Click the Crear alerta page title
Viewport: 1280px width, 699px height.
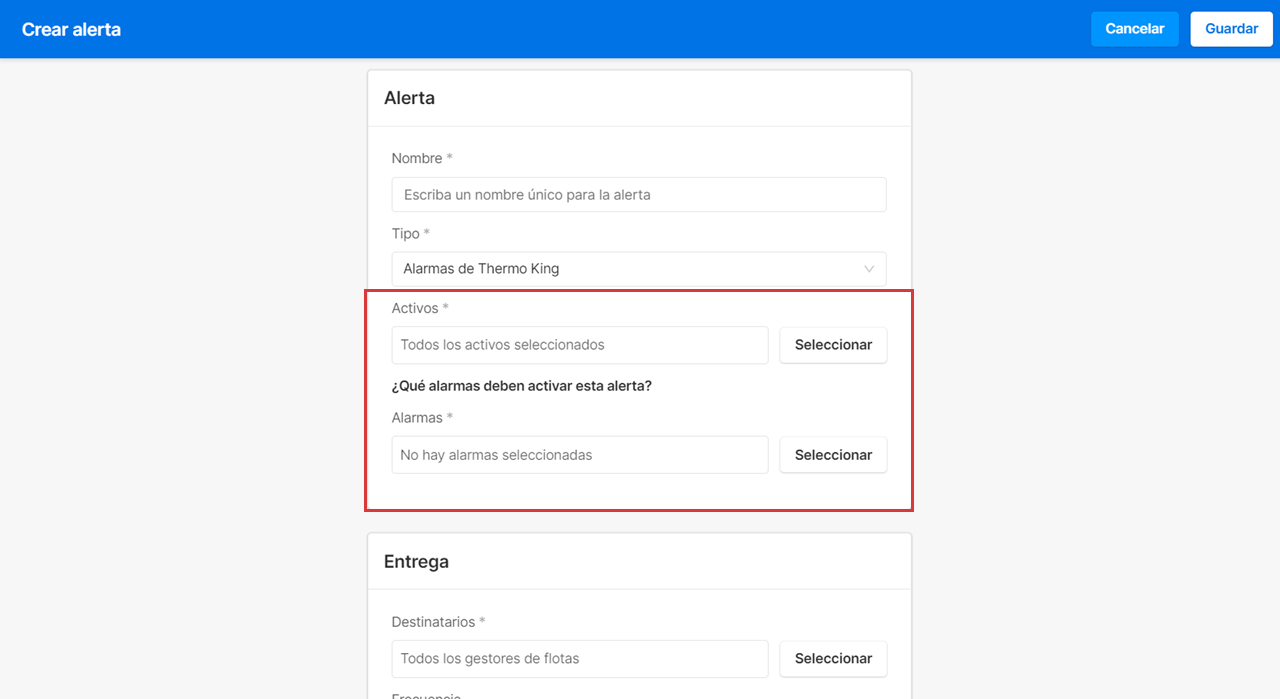coord(71,29)
